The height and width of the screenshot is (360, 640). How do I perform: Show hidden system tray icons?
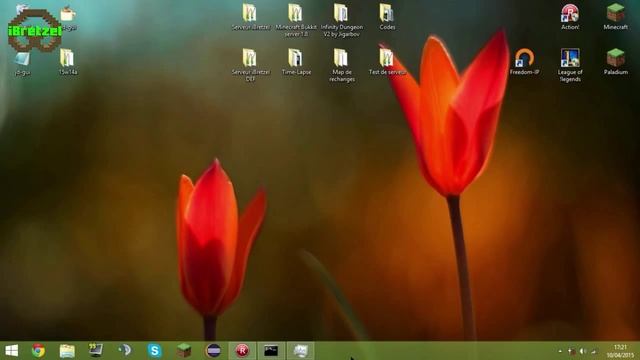tap(560, 351)
